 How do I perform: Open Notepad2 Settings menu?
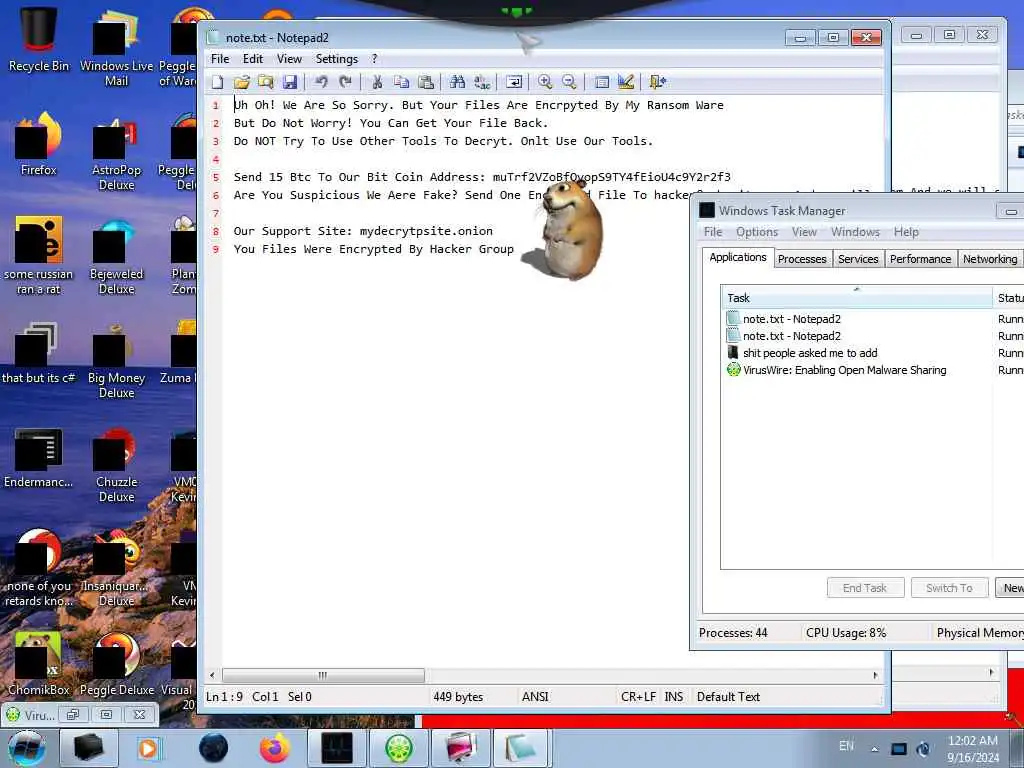point(337,59)
